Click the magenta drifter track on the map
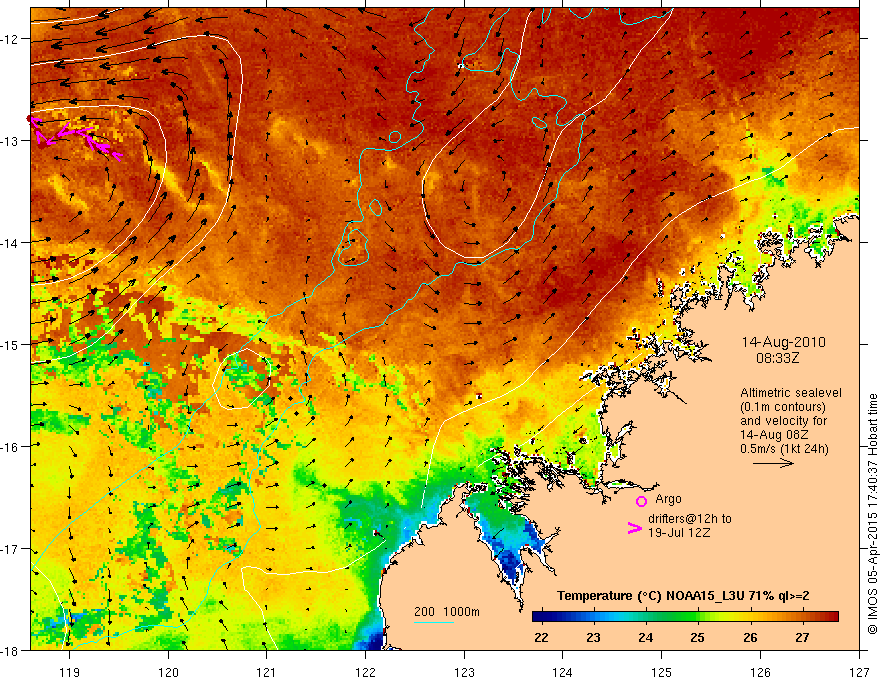The width and height of the screenshot is (880, 680). pos(76,137)
